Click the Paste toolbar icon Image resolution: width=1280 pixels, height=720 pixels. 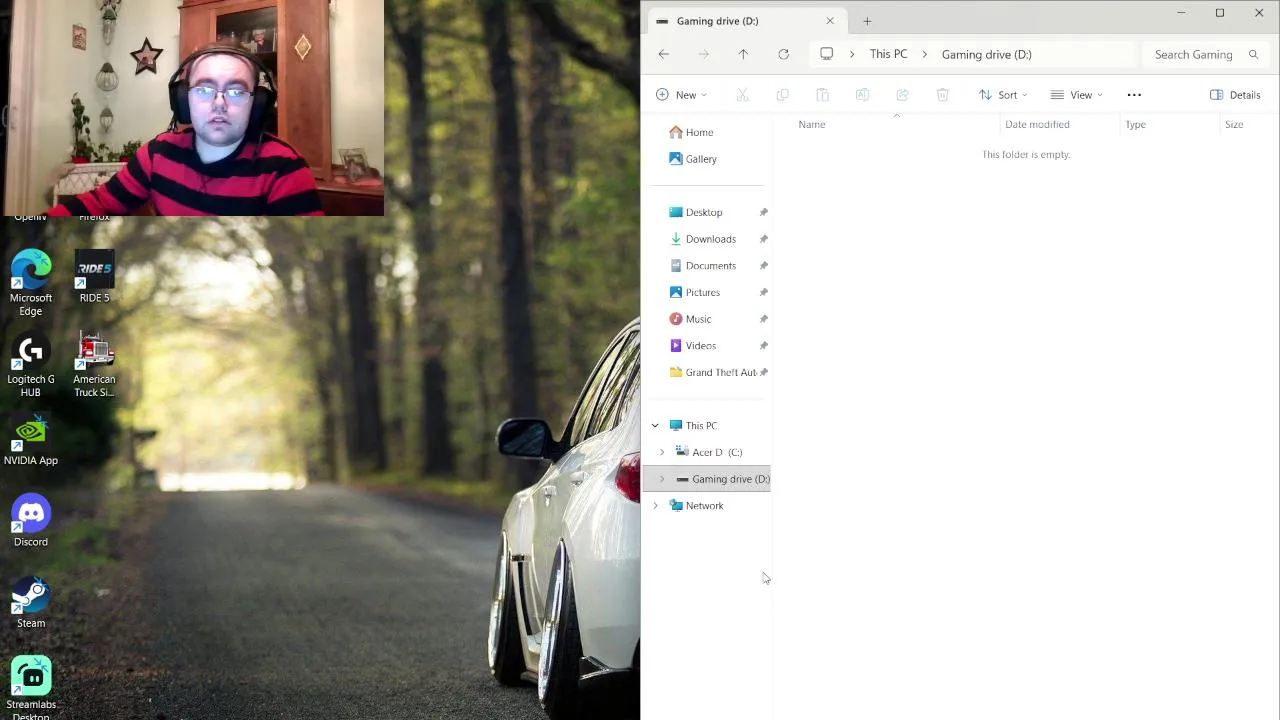click(x=822, y=95)
